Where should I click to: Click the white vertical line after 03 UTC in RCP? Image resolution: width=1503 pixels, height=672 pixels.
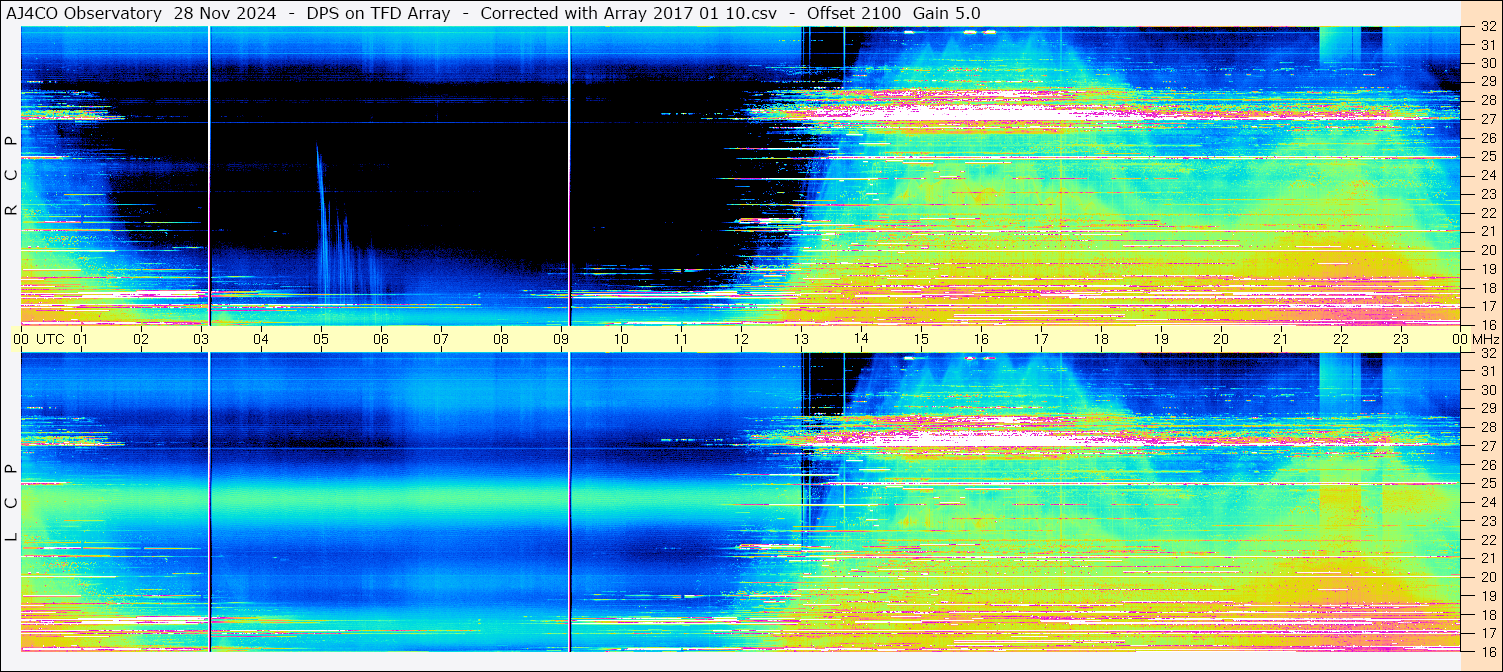(209, 175)
